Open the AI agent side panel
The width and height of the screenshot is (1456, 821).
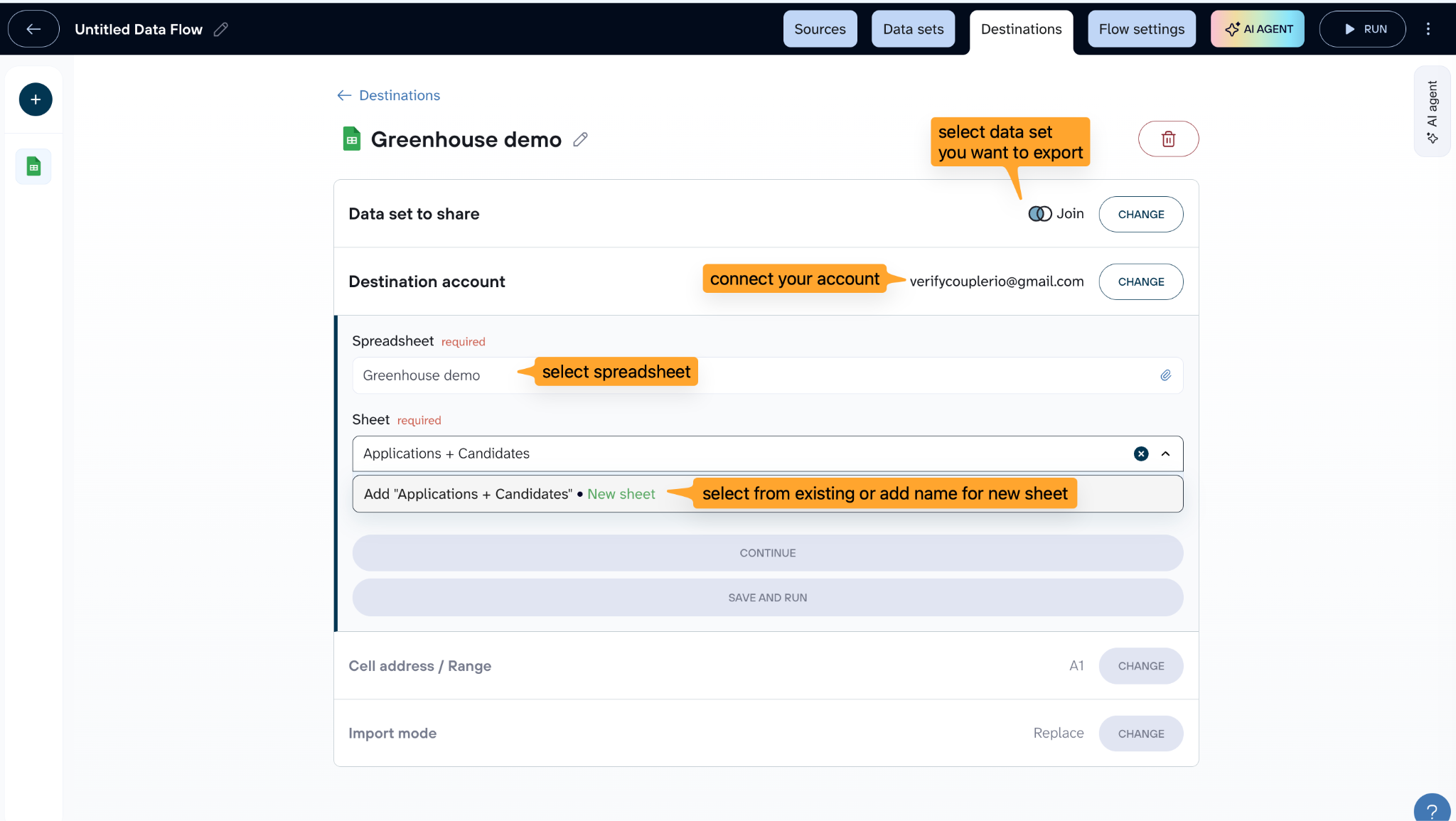tap(1432, 112)
